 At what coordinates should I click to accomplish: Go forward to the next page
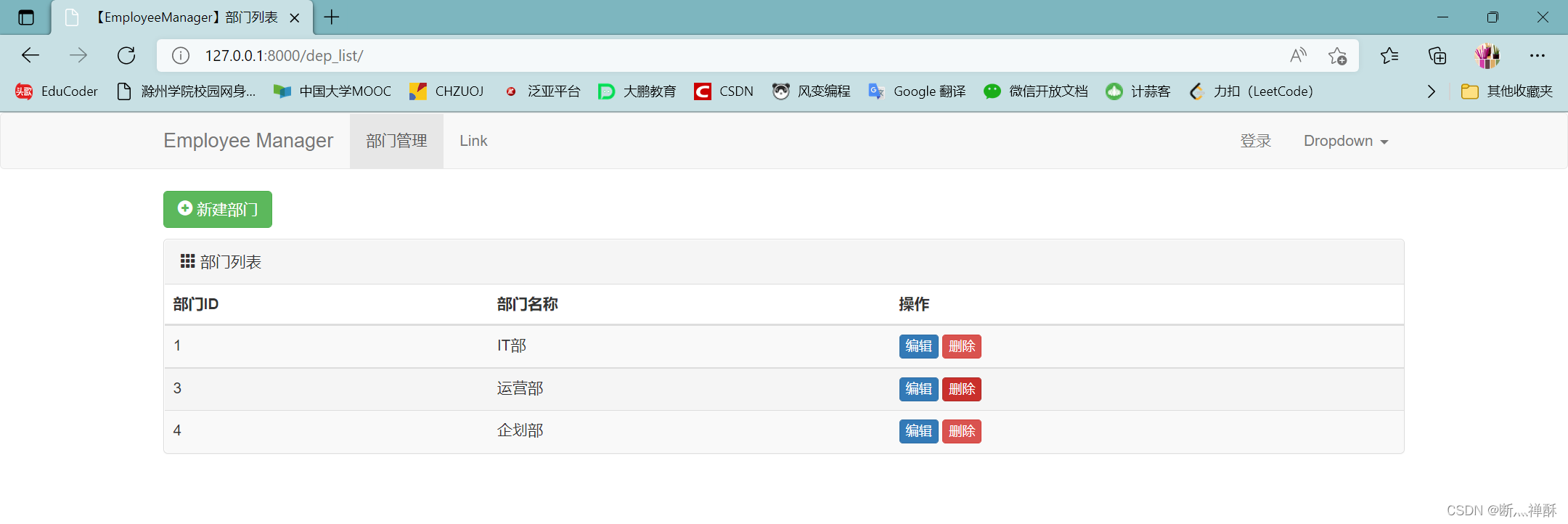pyautogui.click(x=78, y=55)
